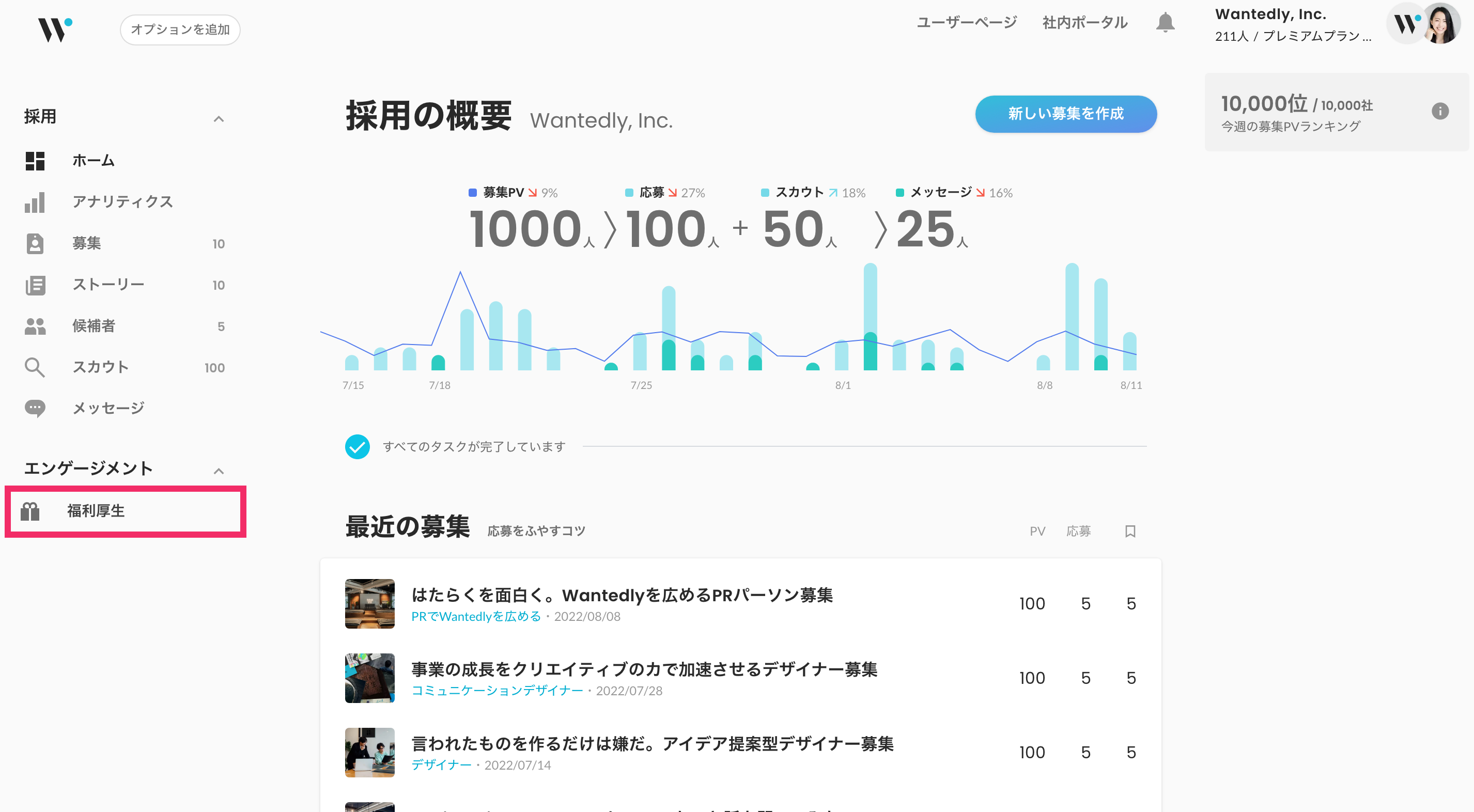
Task: Click the メッセージ speech bubble icon
Action: pyautogui.click(x=35, y=408)
